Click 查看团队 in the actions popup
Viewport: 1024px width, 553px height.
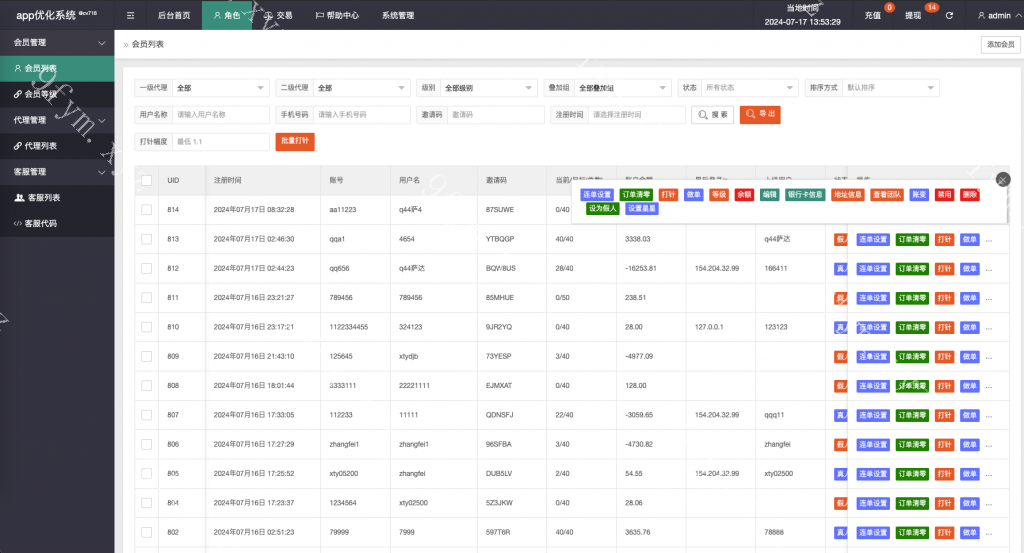pyautogui.click(x=887, y=195)
